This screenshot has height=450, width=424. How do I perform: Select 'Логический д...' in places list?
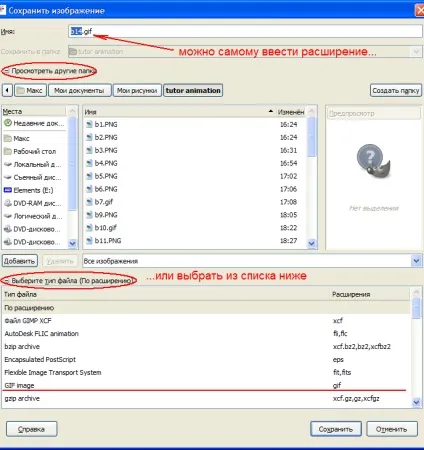click(x=35, y=216)
